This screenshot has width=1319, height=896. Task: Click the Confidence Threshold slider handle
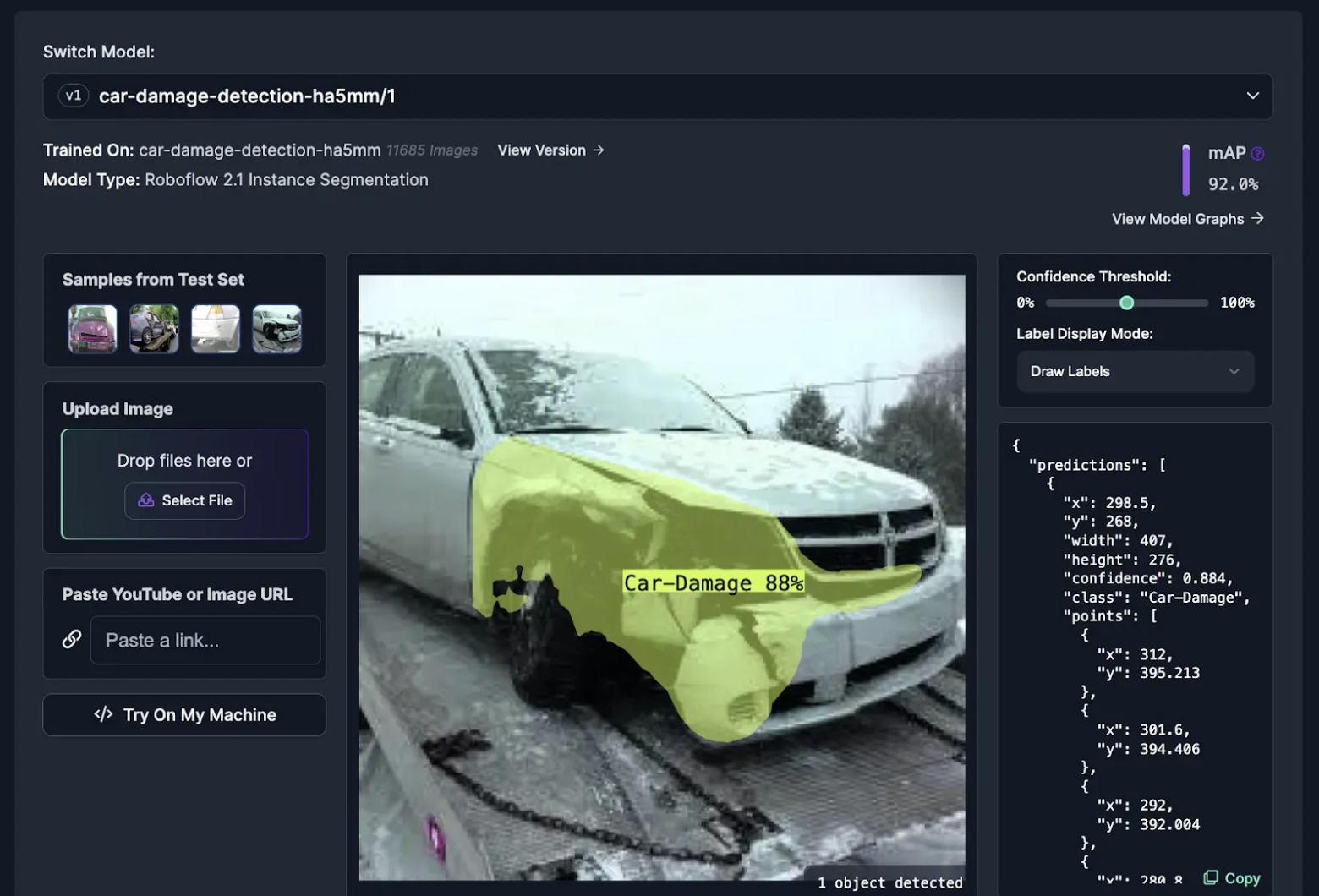click(x=1126, y=302)
